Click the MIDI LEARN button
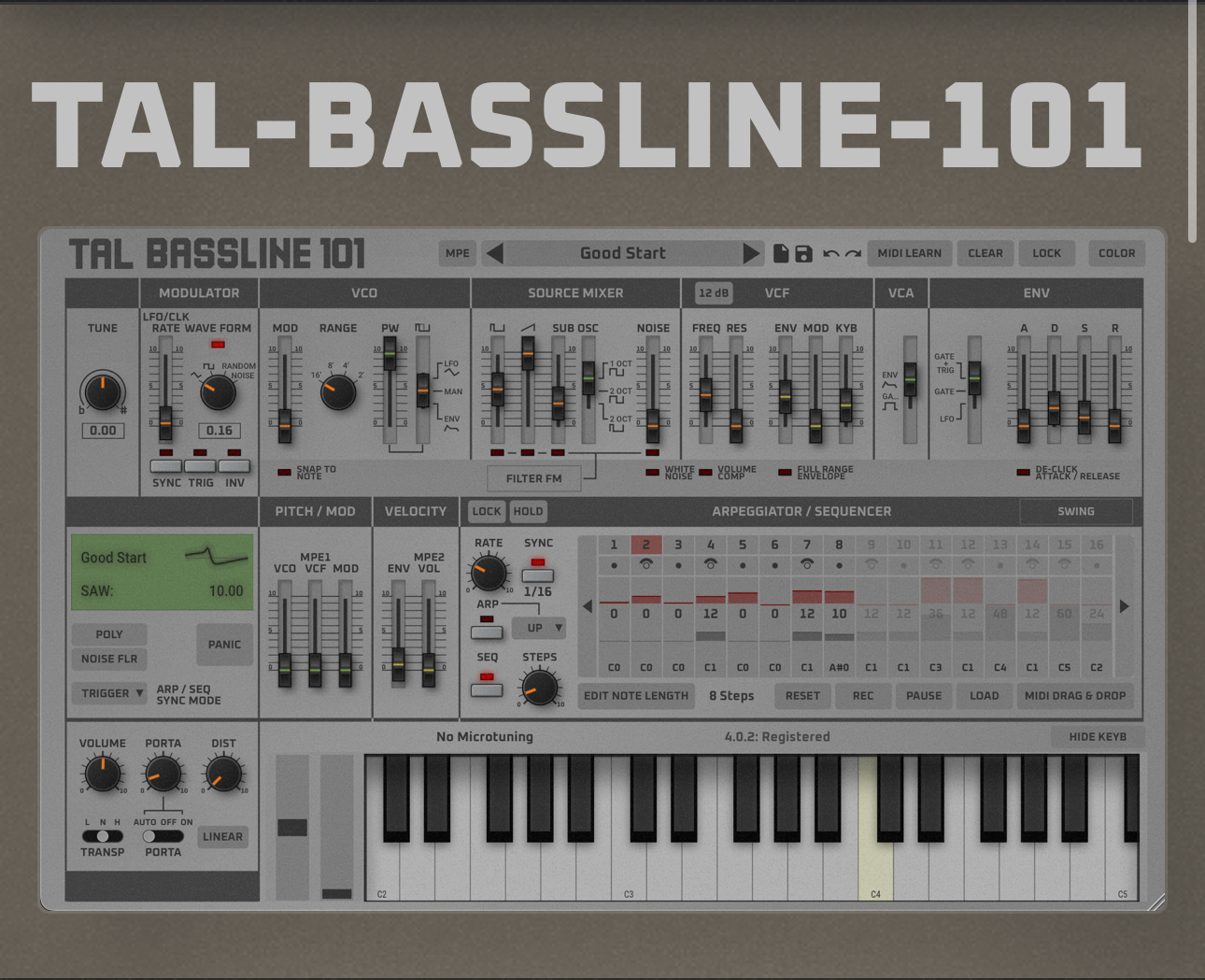1205x980 pixels. pos(910,253)
